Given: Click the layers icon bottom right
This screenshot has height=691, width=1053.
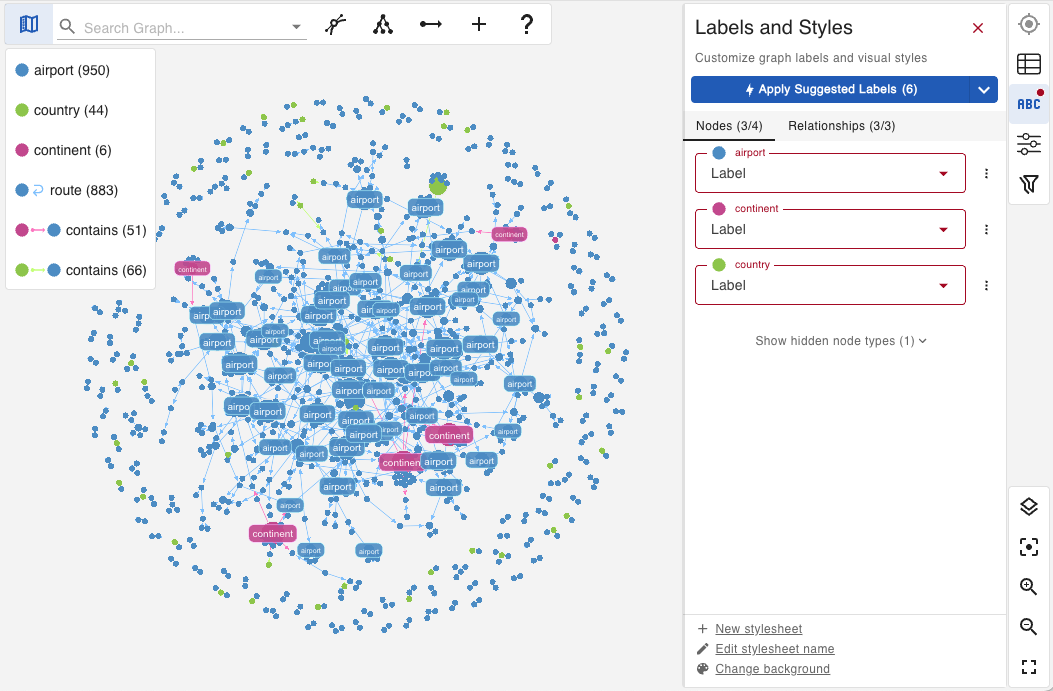Looking at the screenshot, I should point(1029,507).
